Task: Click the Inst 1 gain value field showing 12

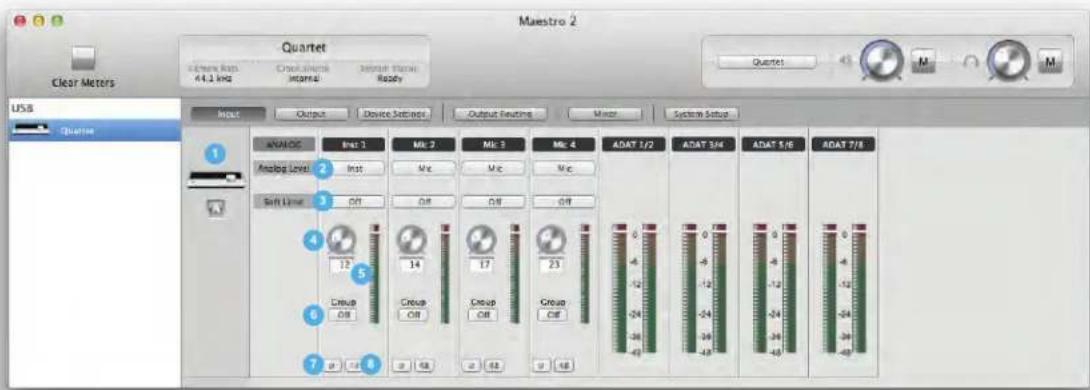Action: (x=342, y=265)
